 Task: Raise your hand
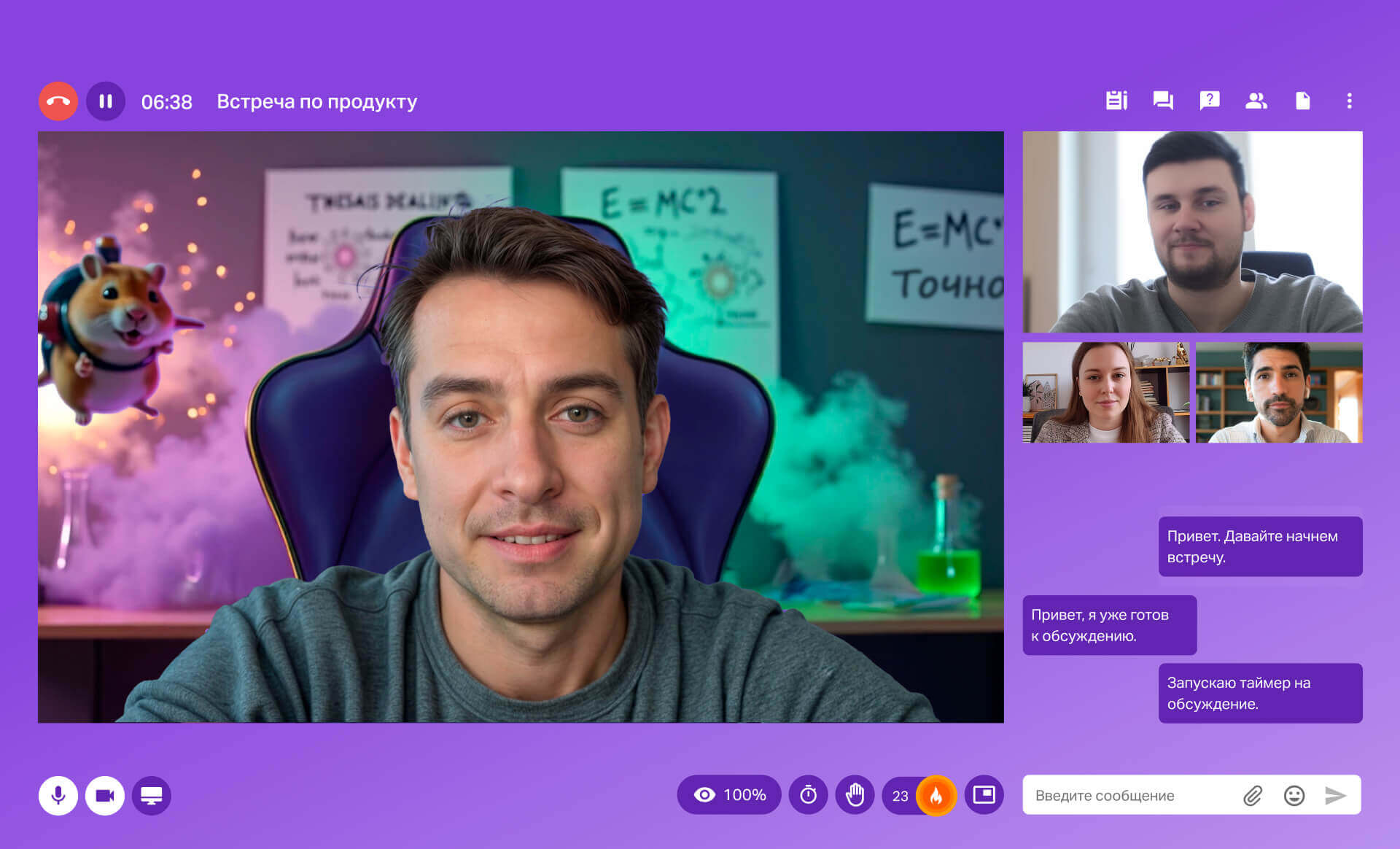click(855, 795)
